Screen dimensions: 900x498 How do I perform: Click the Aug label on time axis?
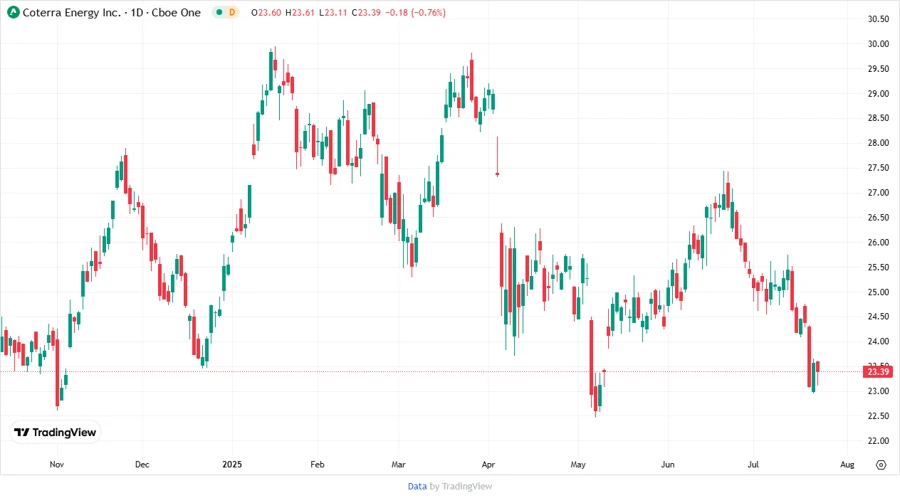[847, 465]
